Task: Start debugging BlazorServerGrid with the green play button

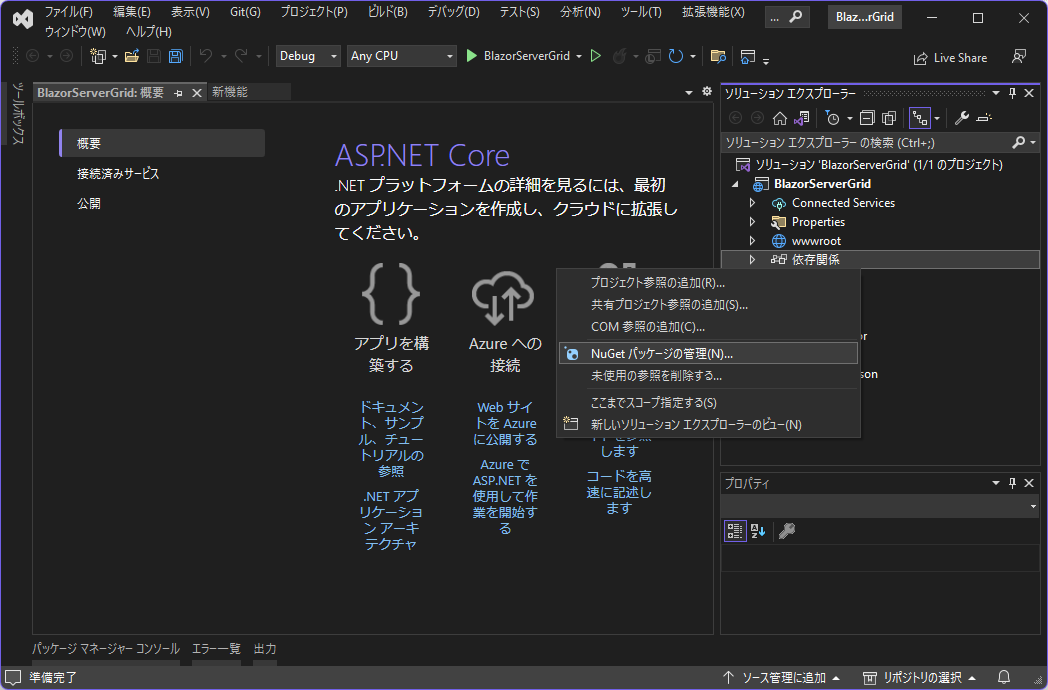Action: coord(471,56)
